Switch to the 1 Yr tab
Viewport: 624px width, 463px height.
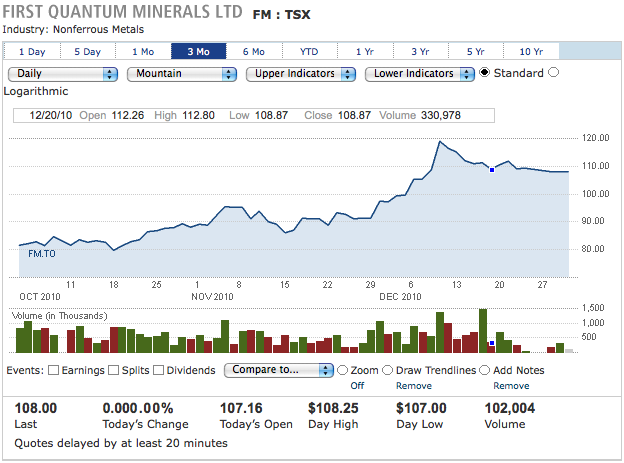pos(365,51)
